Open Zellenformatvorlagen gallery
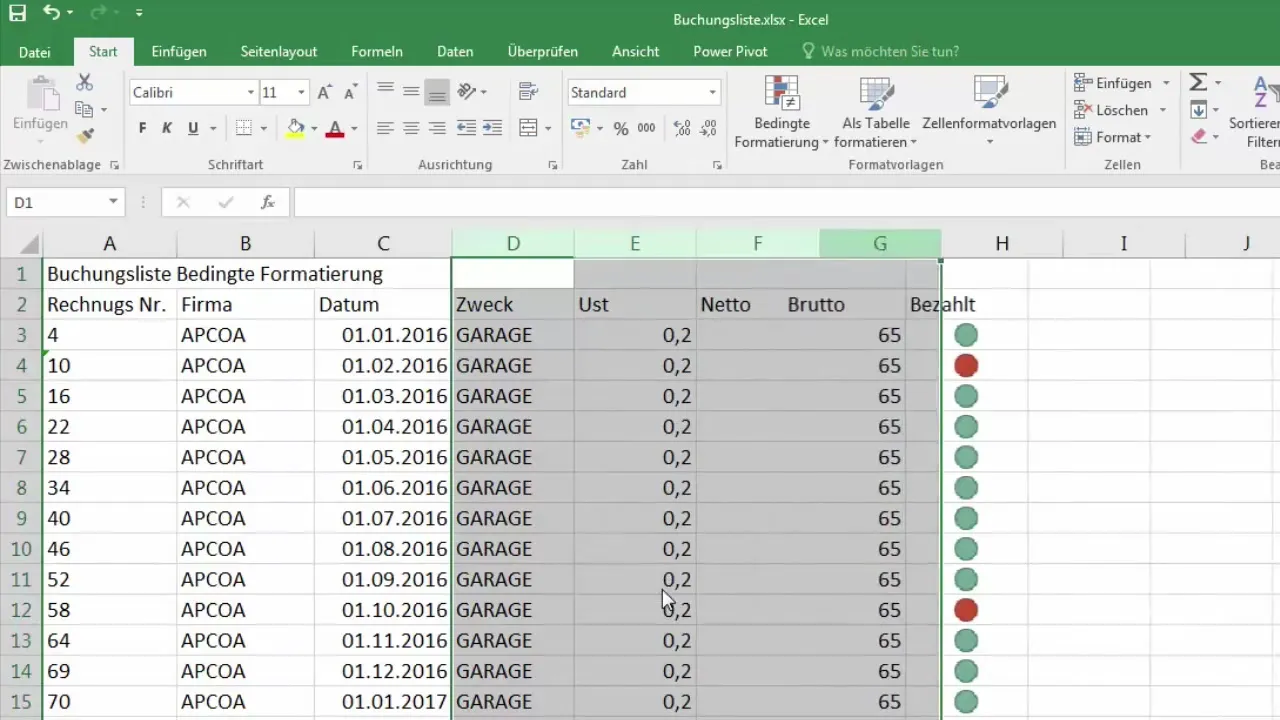This screenshot has height=720, width=1280. (x=989, y=112)
